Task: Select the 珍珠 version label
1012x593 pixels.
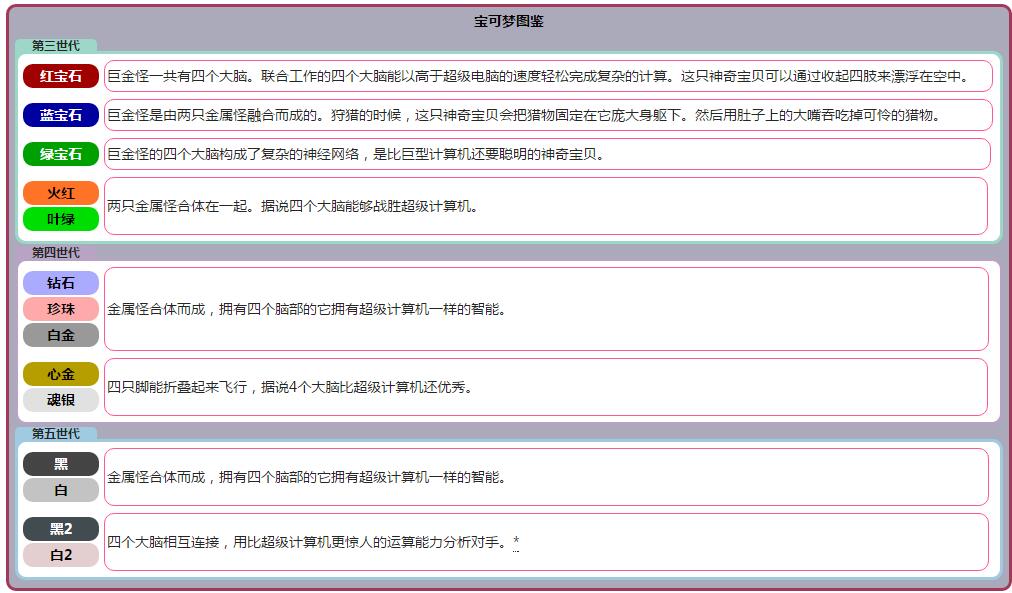Action: (x=61, y=309)
